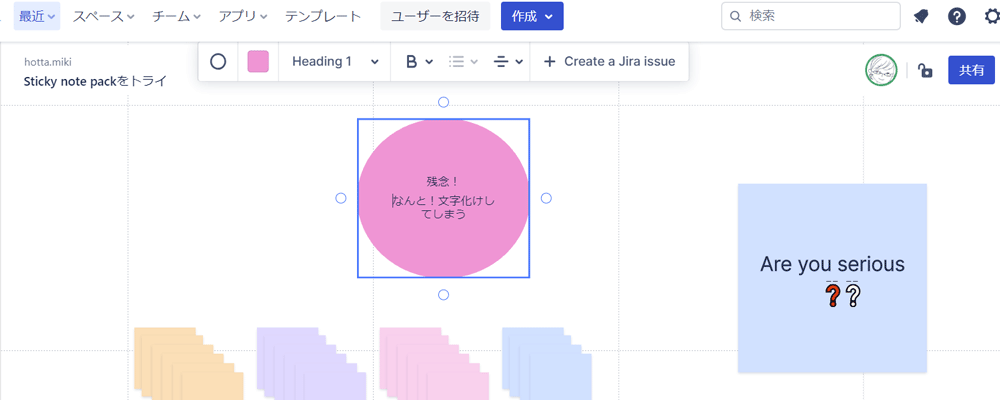The image size is (1000, 400).
Task: Open the bullet list dropdown
Action: (463, 62)
